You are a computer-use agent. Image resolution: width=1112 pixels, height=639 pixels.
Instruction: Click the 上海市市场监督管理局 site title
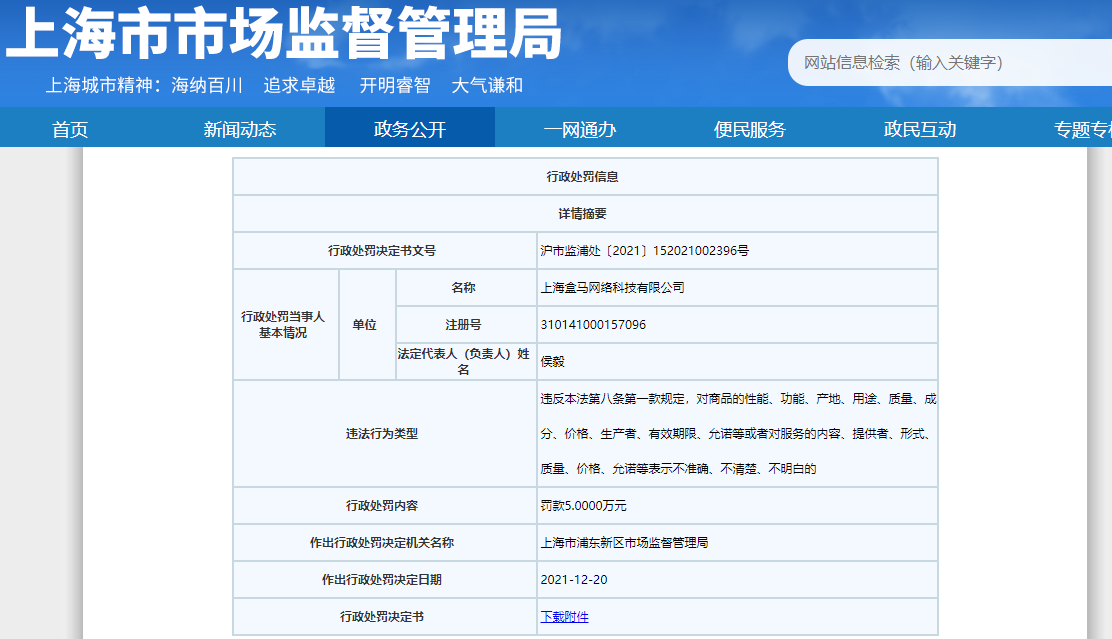coord(284,33)
